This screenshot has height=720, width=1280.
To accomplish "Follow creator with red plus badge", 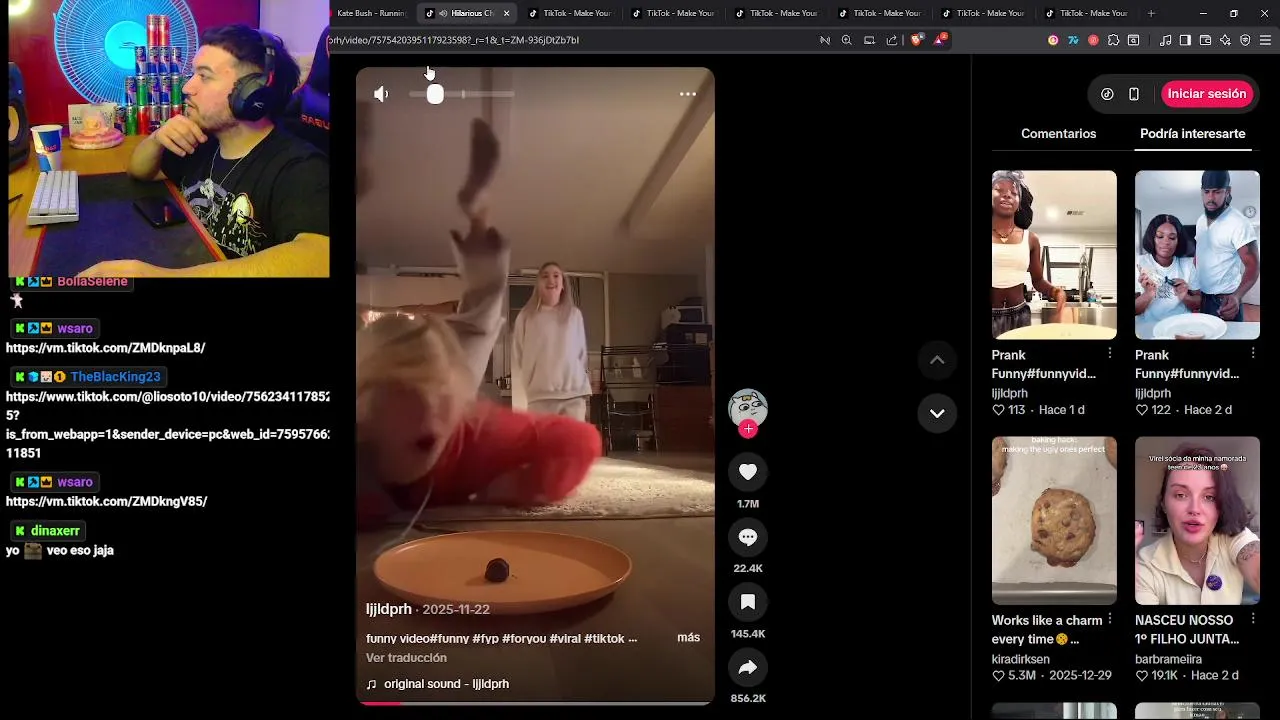I will [748, 429].
